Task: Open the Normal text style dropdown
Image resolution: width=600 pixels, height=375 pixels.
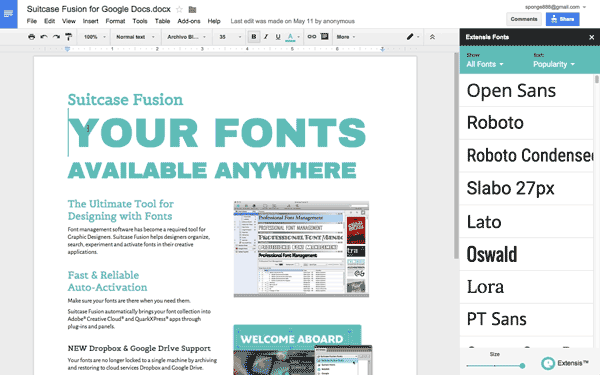Action: (x=135, y=37)
